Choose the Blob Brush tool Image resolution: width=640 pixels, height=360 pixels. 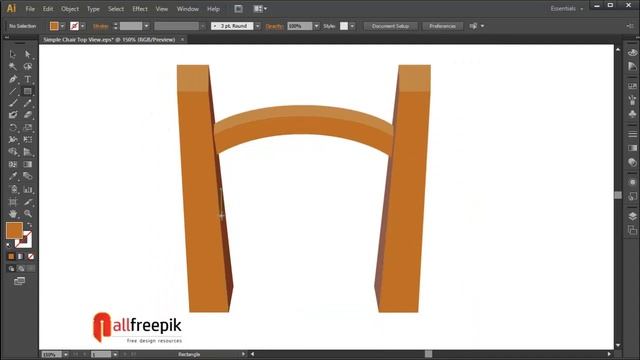[x=13, y=115]
